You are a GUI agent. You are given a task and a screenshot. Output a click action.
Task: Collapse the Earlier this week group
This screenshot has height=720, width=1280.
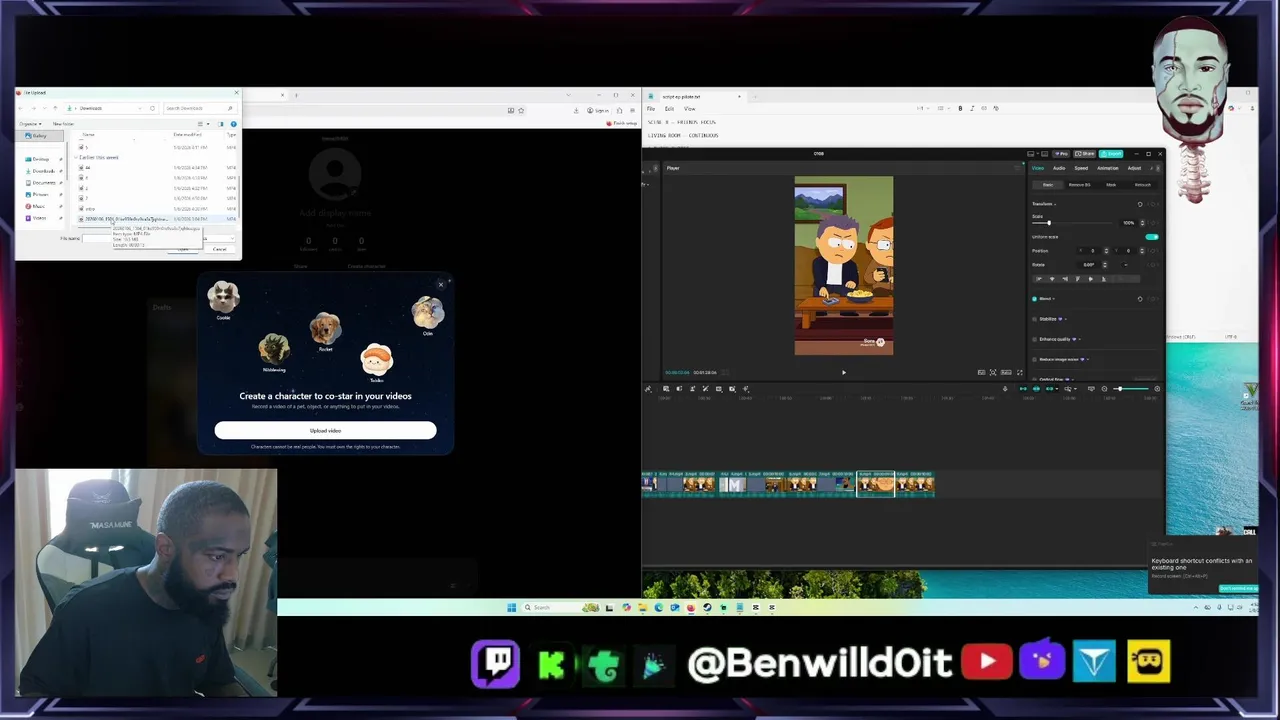coord(75,157)
